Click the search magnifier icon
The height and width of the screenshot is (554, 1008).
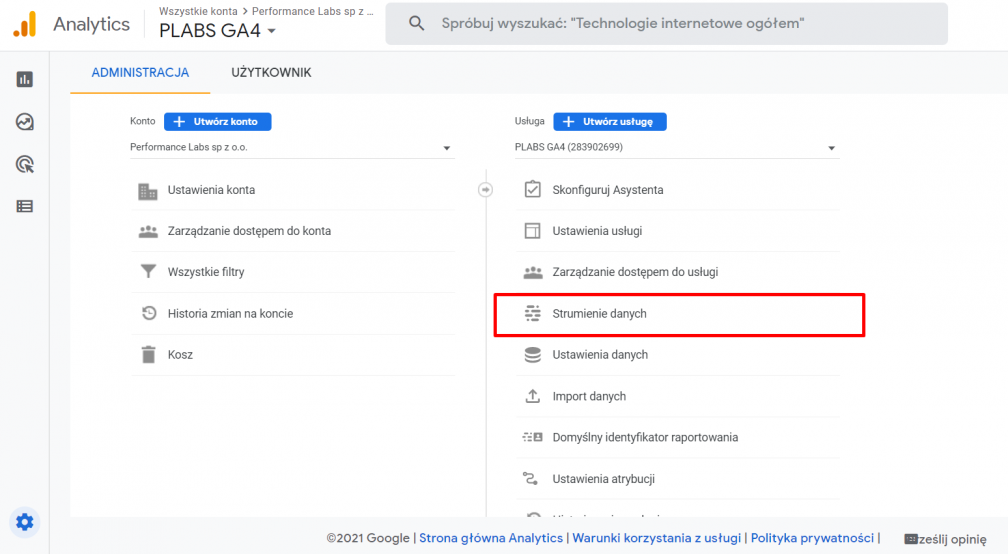(417, 24)
